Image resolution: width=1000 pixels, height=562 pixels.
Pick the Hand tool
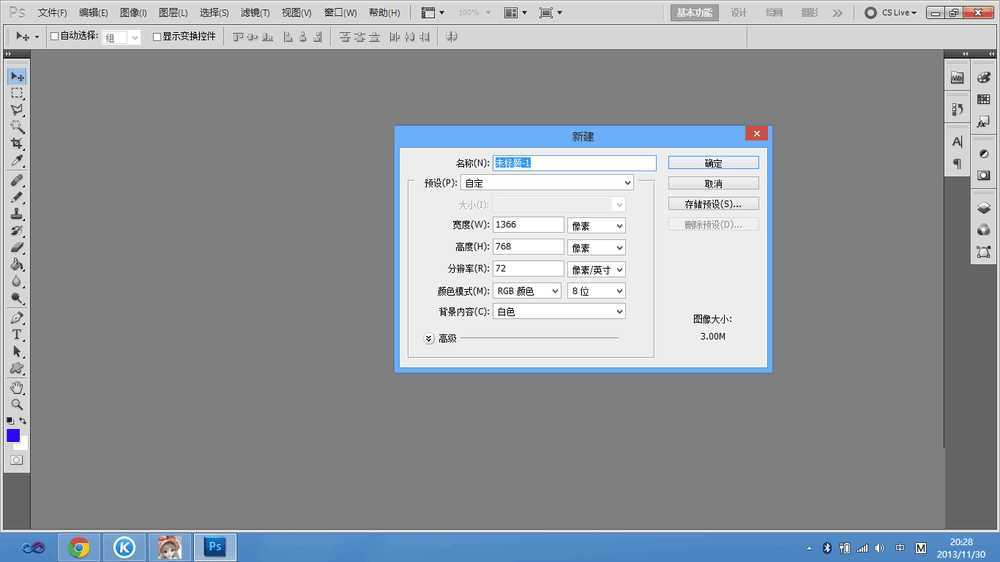coord(17,388)
